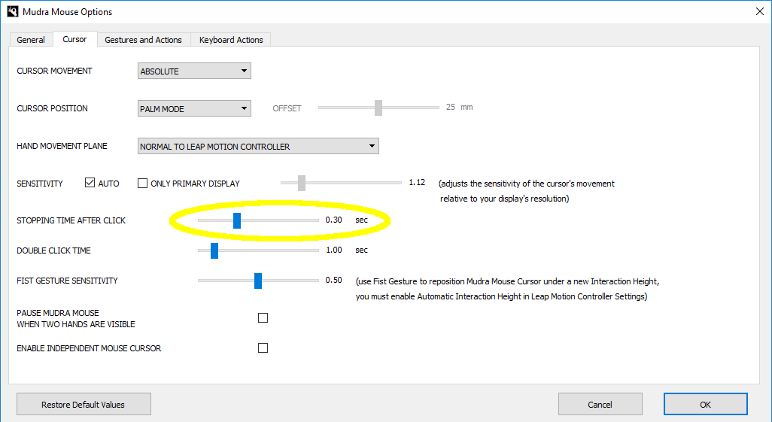772x422 pixels.
Task: Click the Mudra Mouse app icon in title bar
Action: [x=12, y=11]
